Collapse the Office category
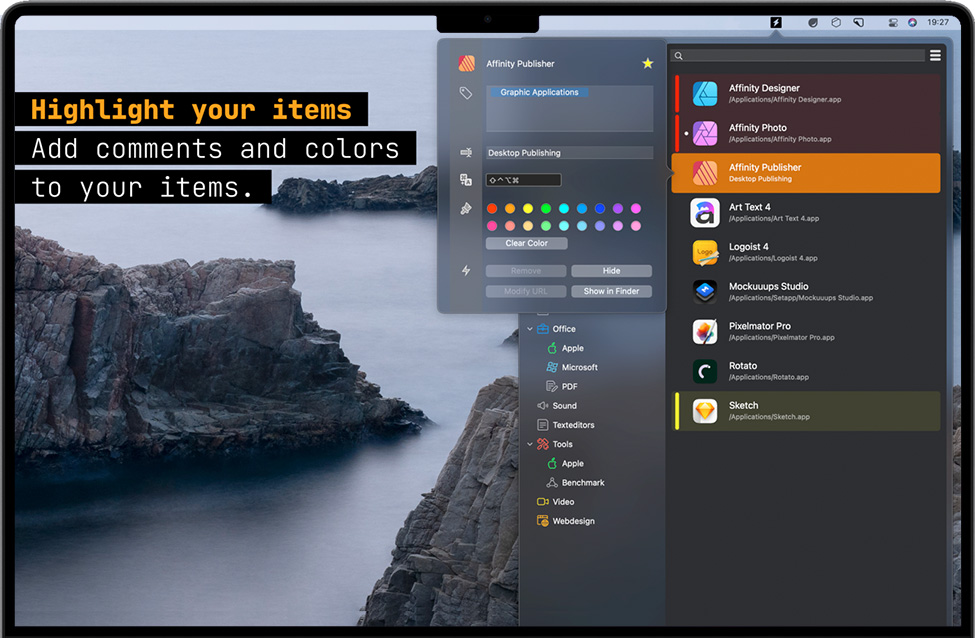975x638 pixels. tap(531, 329)
